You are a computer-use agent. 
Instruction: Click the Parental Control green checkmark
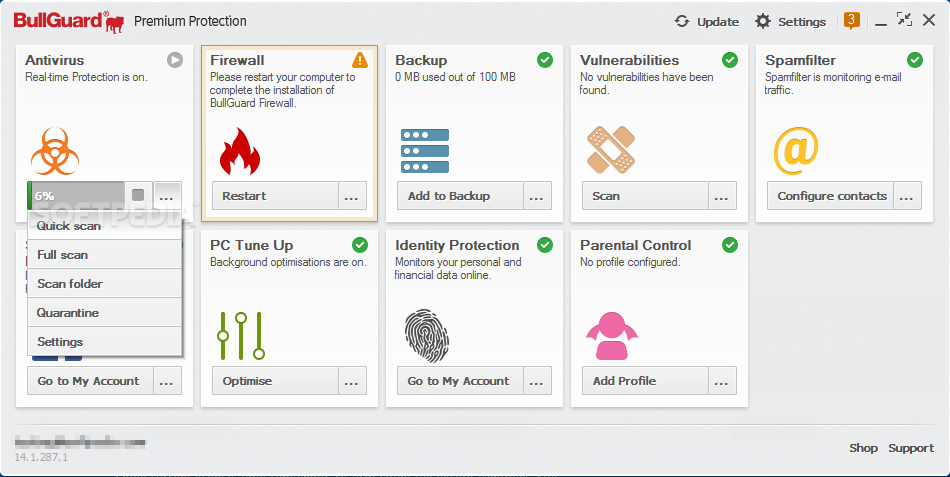pyautogui.click(x=729, y=245)
